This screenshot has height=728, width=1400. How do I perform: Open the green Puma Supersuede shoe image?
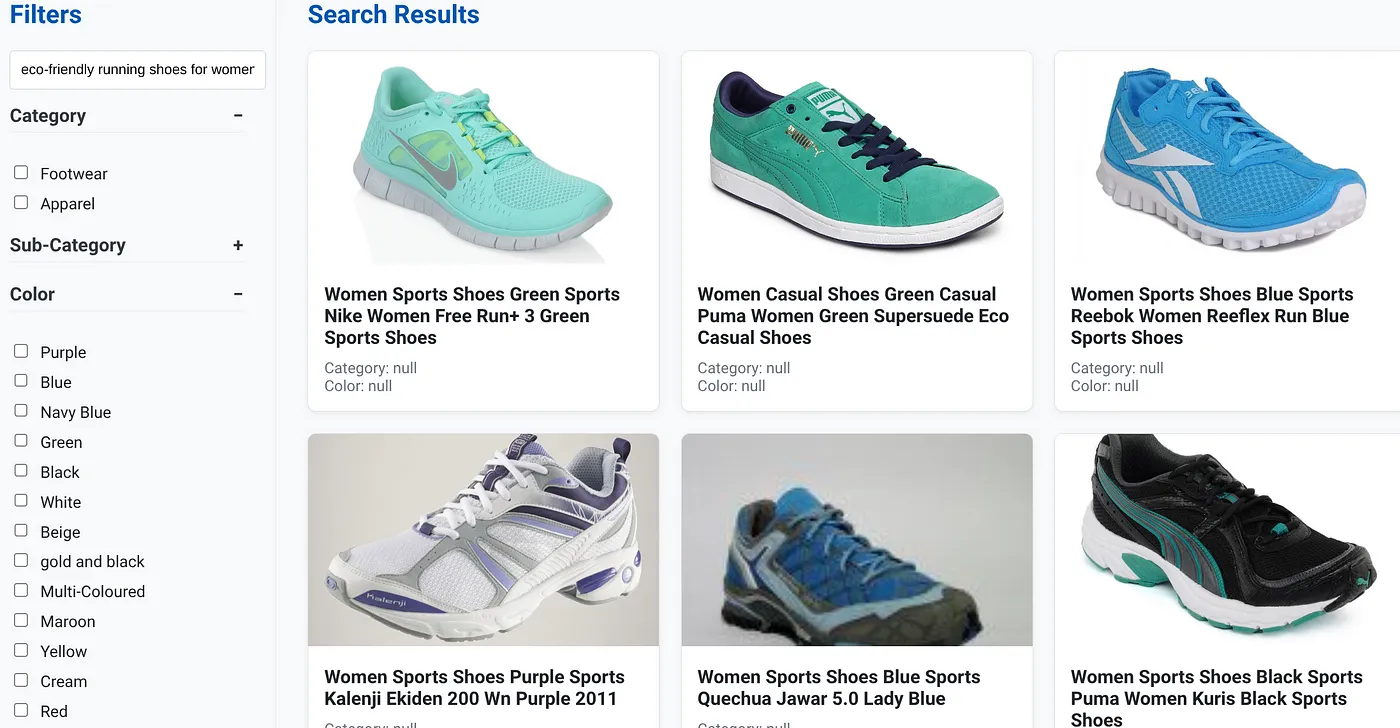(856, 160)
